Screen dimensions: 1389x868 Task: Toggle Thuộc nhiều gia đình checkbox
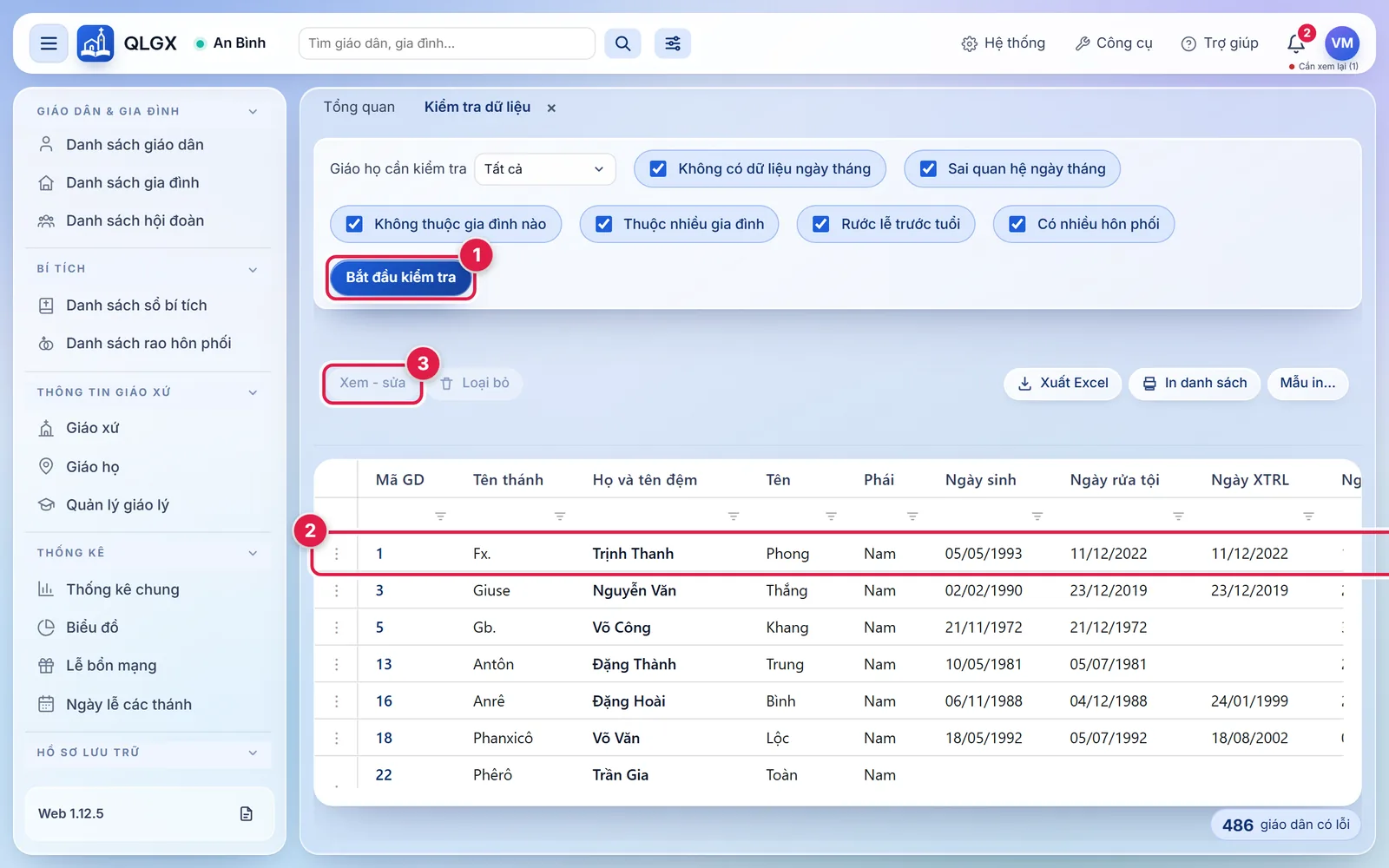click(603, 224)
